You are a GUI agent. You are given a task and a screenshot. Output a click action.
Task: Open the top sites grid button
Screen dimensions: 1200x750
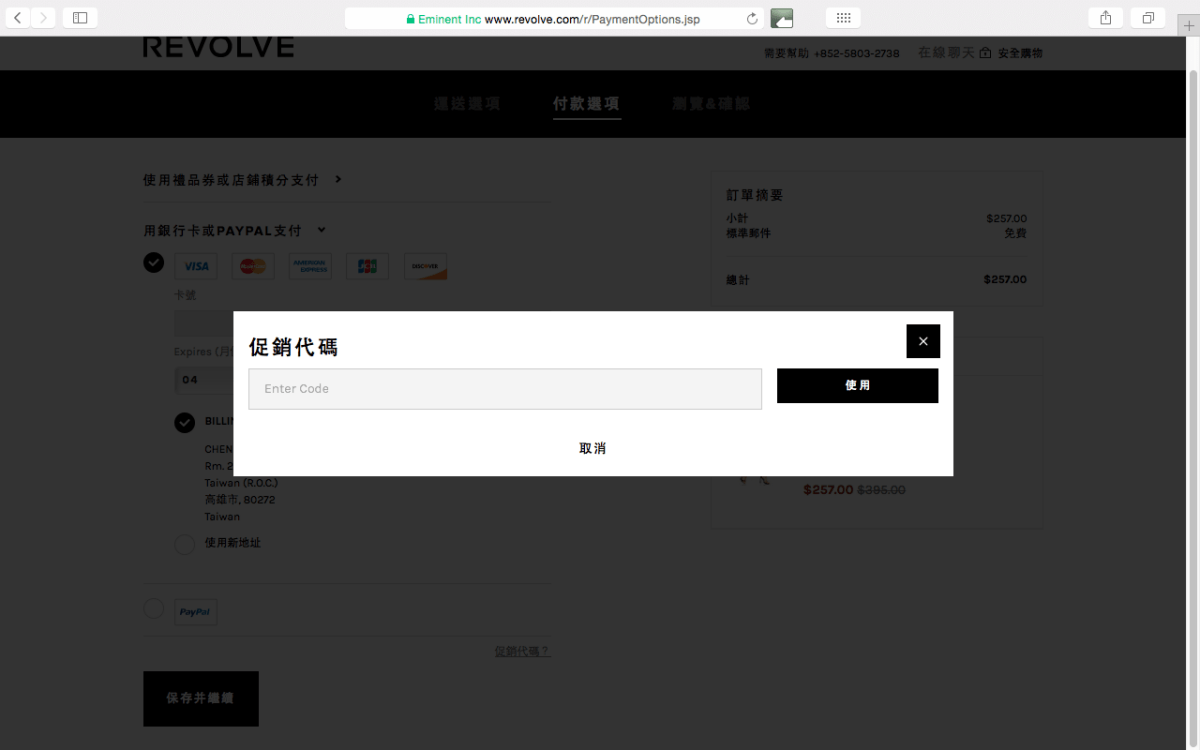pos(843,18)
